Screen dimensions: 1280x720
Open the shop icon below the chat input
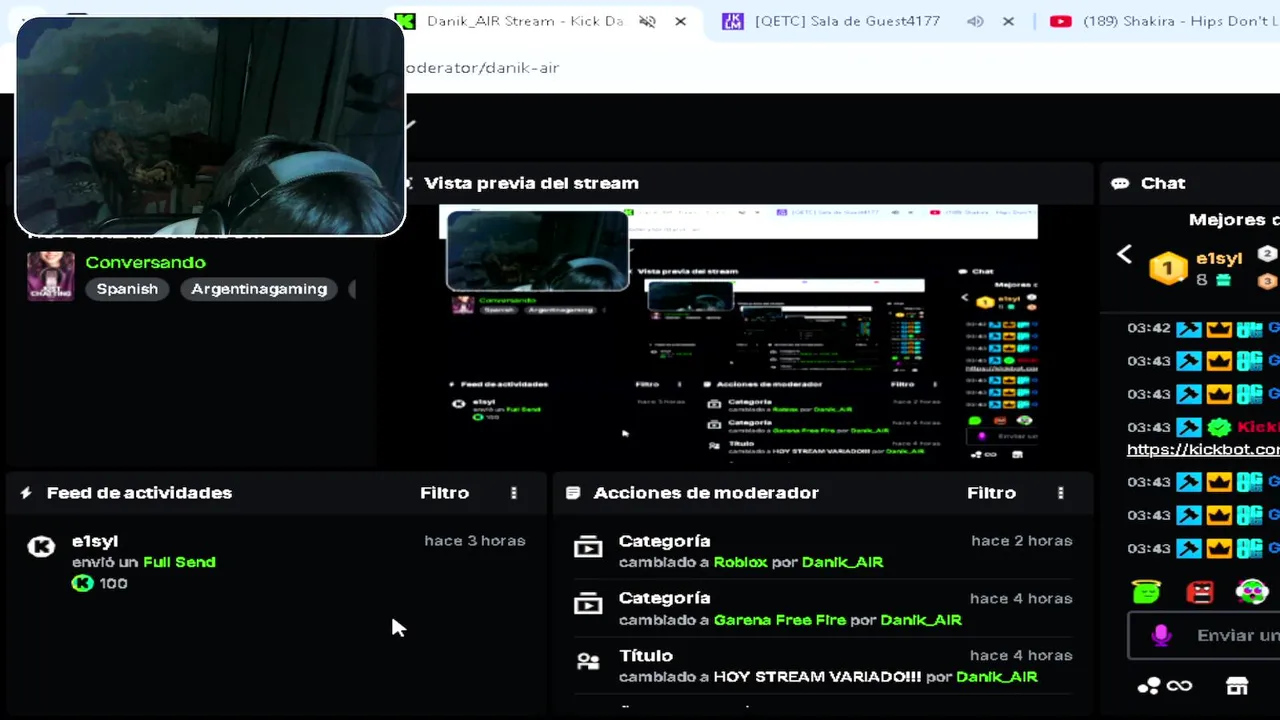[x=1237, y=685]
